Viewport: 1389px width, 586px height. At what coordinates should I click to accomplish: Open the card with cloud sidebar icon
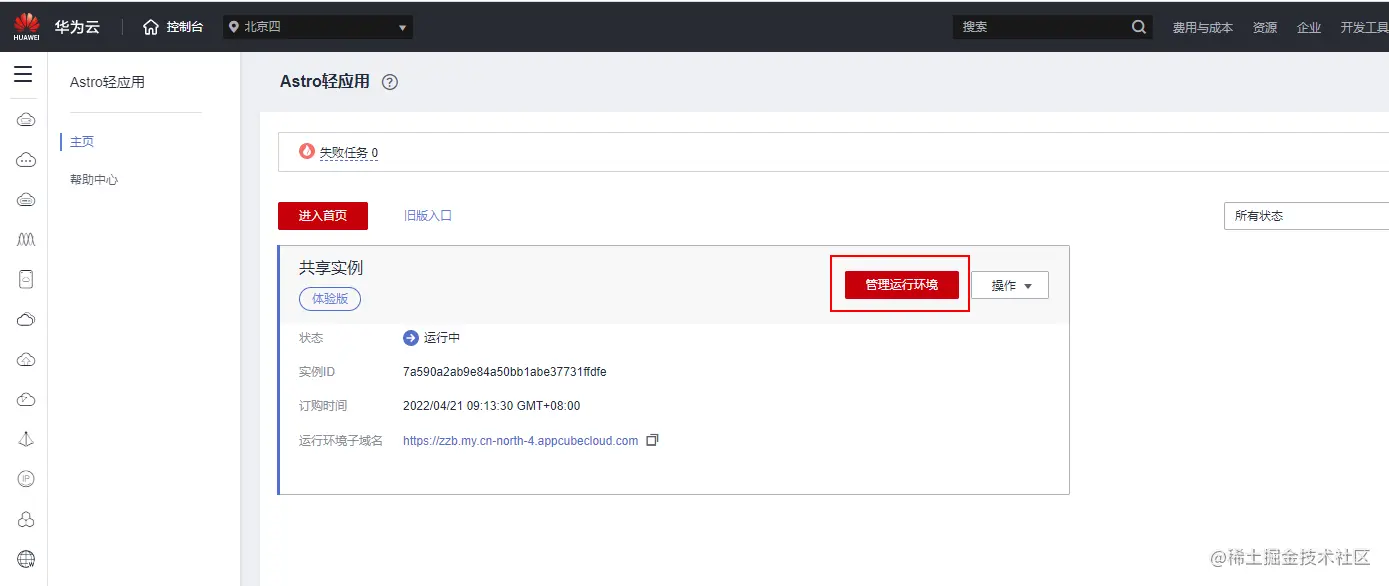pos(26,279)
